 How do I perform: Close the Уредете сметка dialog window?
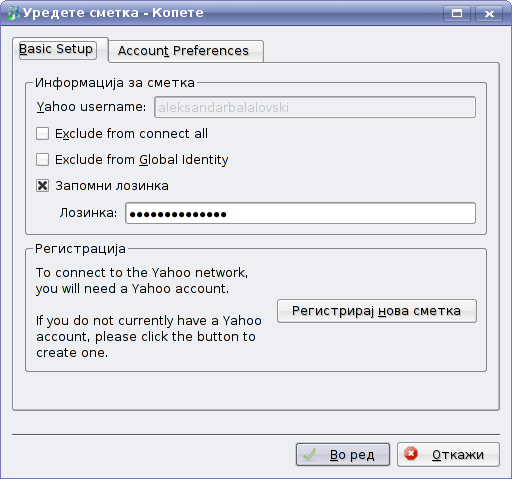489,13
